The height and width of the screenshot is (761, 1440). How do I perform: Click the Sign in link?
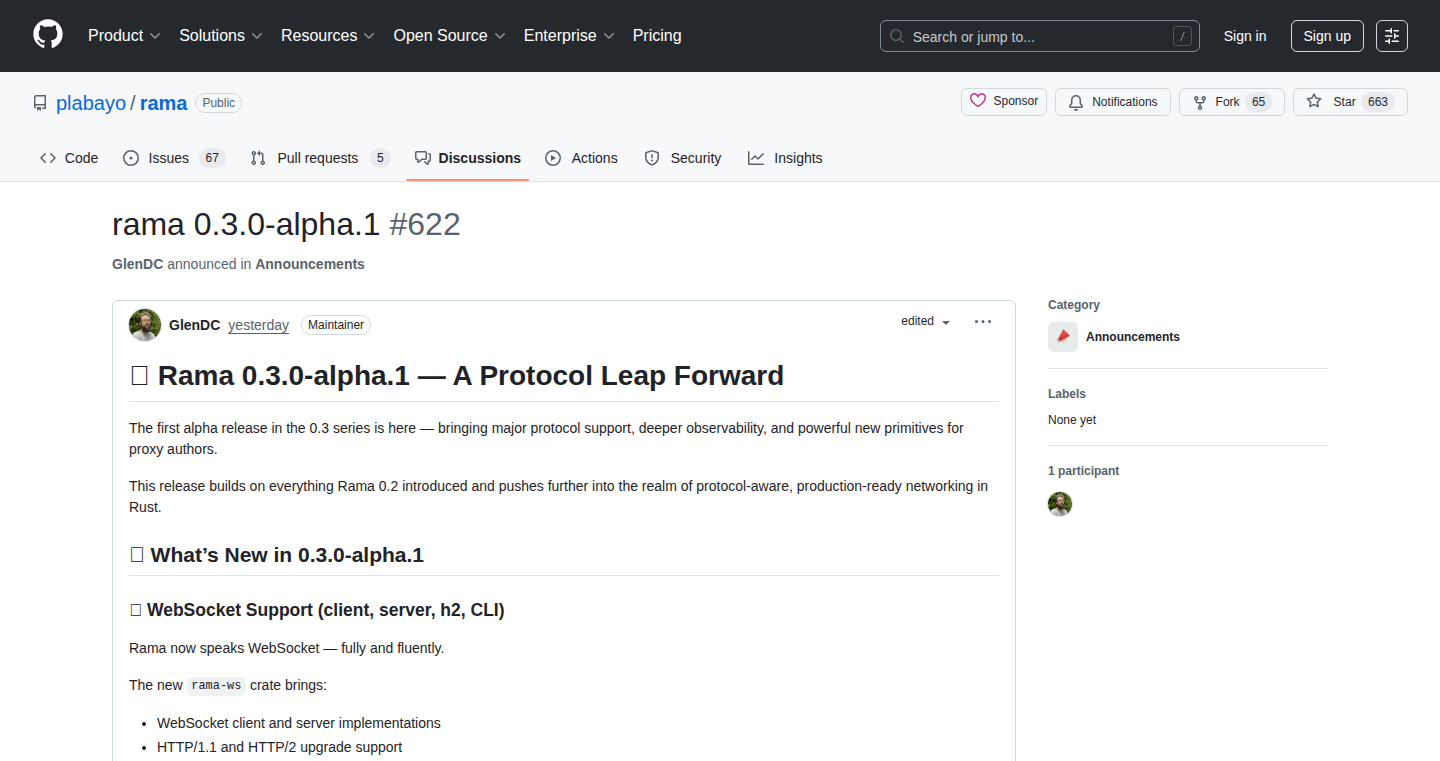(x=1245, y=36)
